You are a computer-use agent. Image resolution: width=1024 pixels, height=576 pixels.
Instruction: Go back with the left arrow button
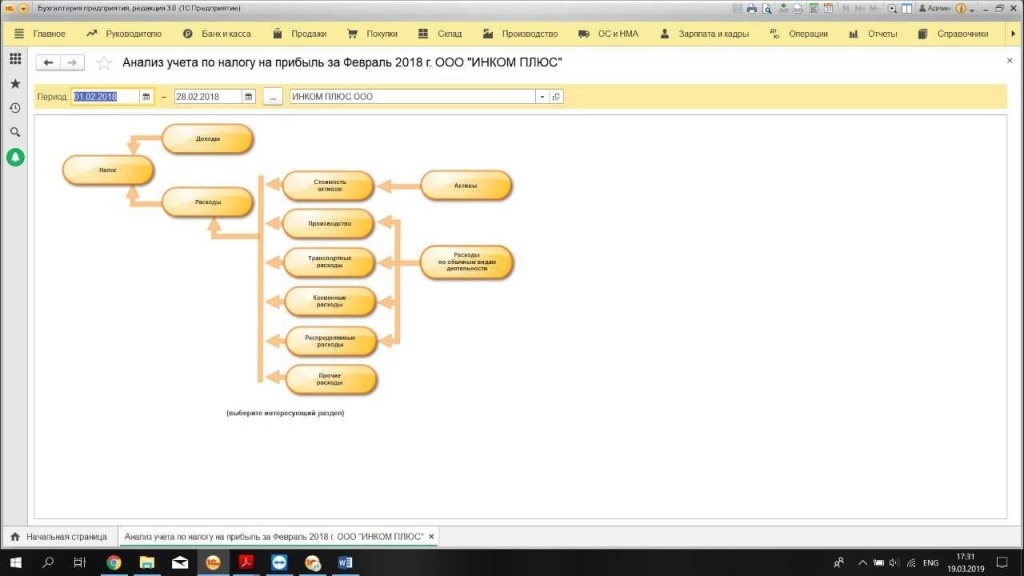[48, 62]
